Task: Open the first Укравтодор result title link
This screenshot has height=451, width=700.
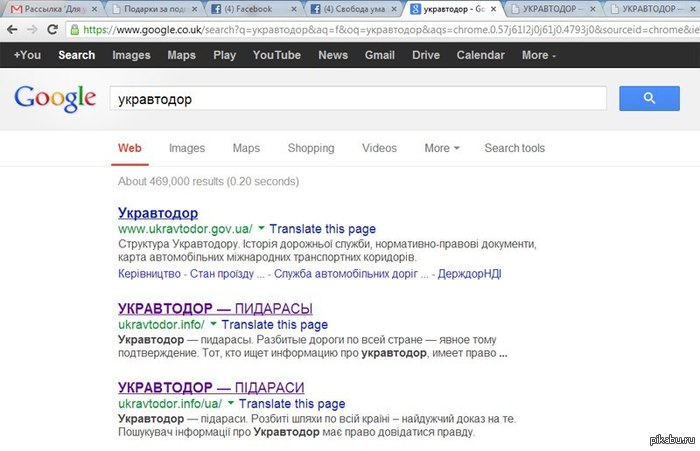Action: (x=158, y=213)
